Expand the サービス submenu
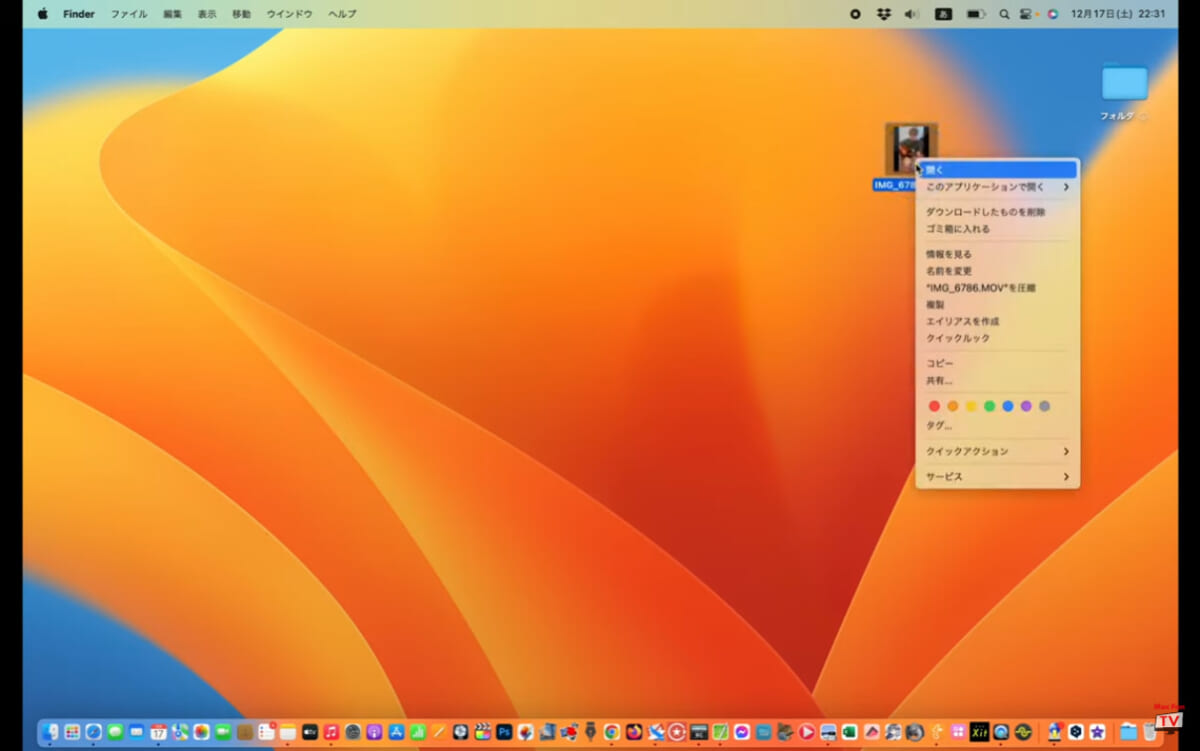The width and height of the screenshot is (1200, 751). pos(997,477)
